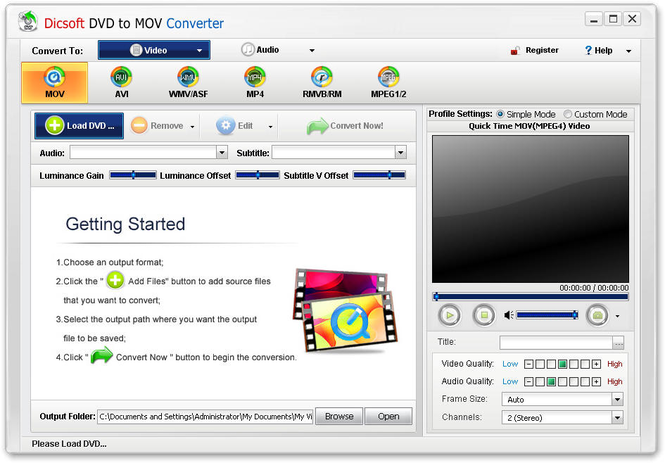The width and height of the screenshot is (665, 463).
Task: Open the Audio convert-to dropdown
Action: [x=278, y=50]
